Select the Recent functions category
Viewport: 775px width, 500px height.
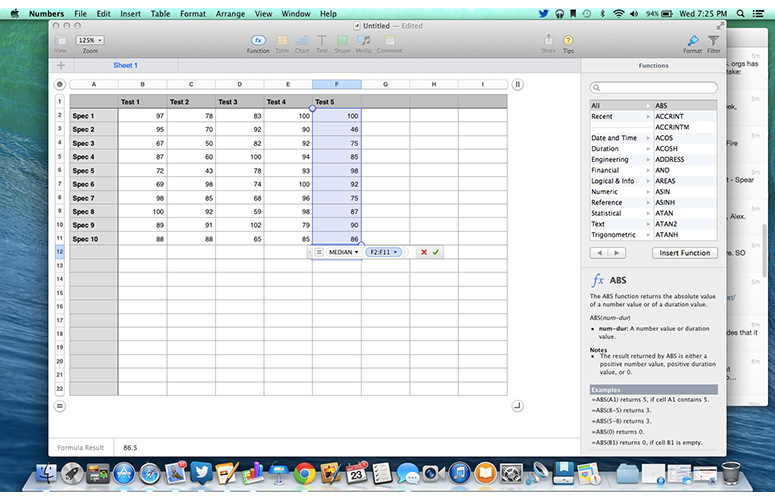[x=621, y=116]
